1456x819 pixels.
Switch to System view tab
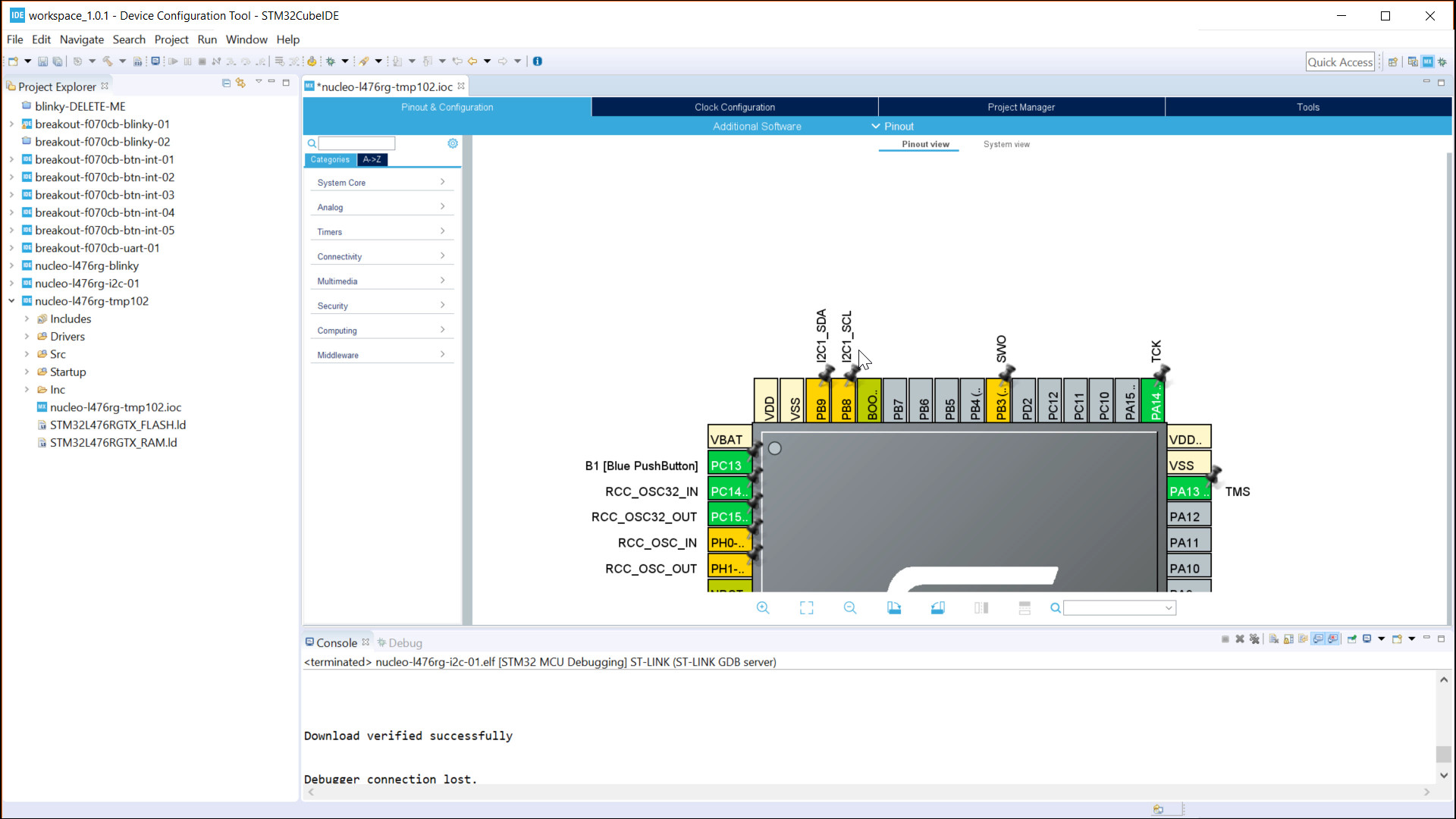(1006, 144)
